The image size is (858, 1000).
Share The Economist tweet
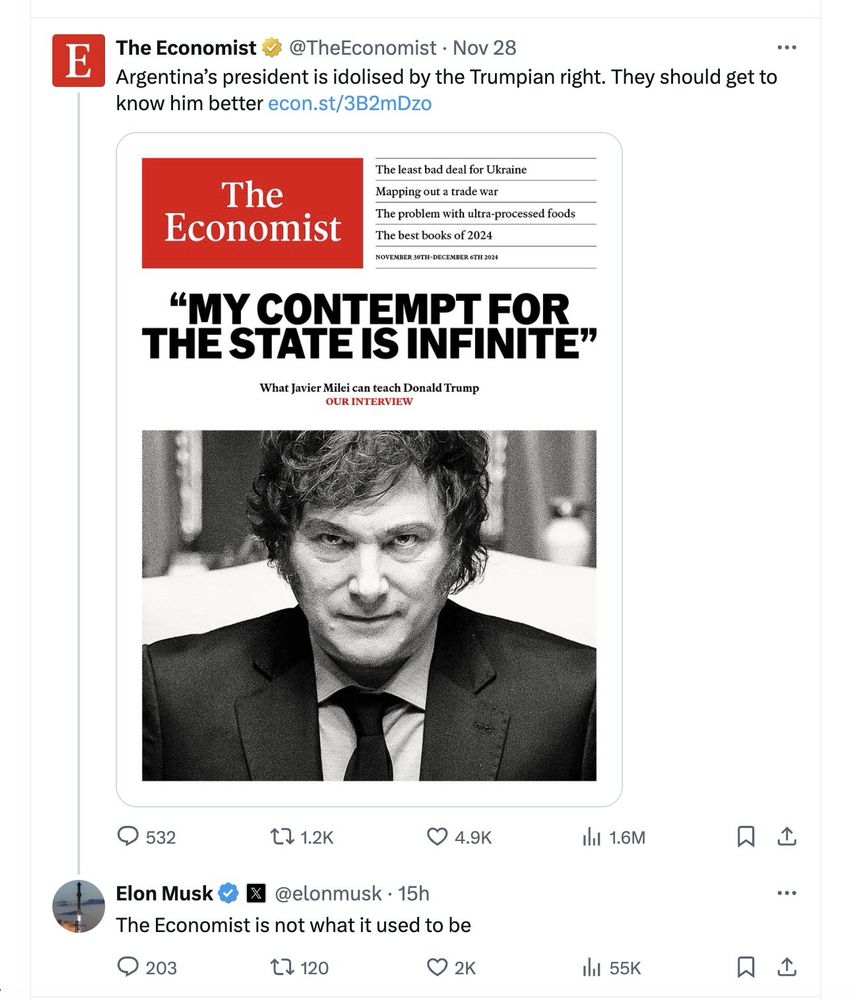click(787, 836)
